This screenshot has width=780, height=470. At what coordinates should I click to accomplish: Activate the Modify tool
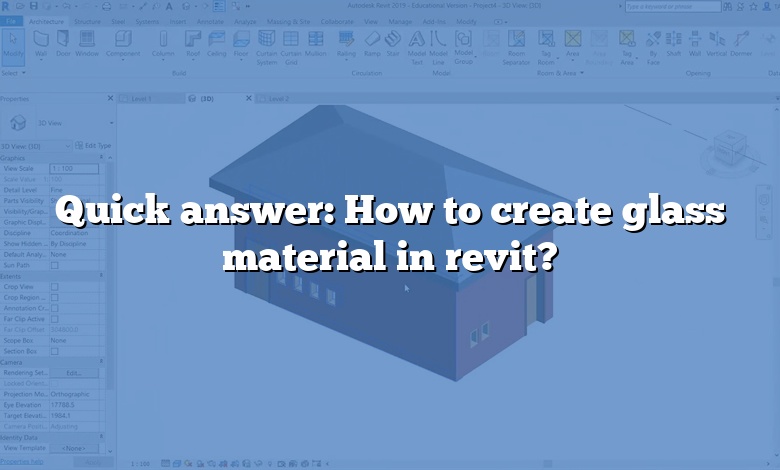(x=14, y=43)
